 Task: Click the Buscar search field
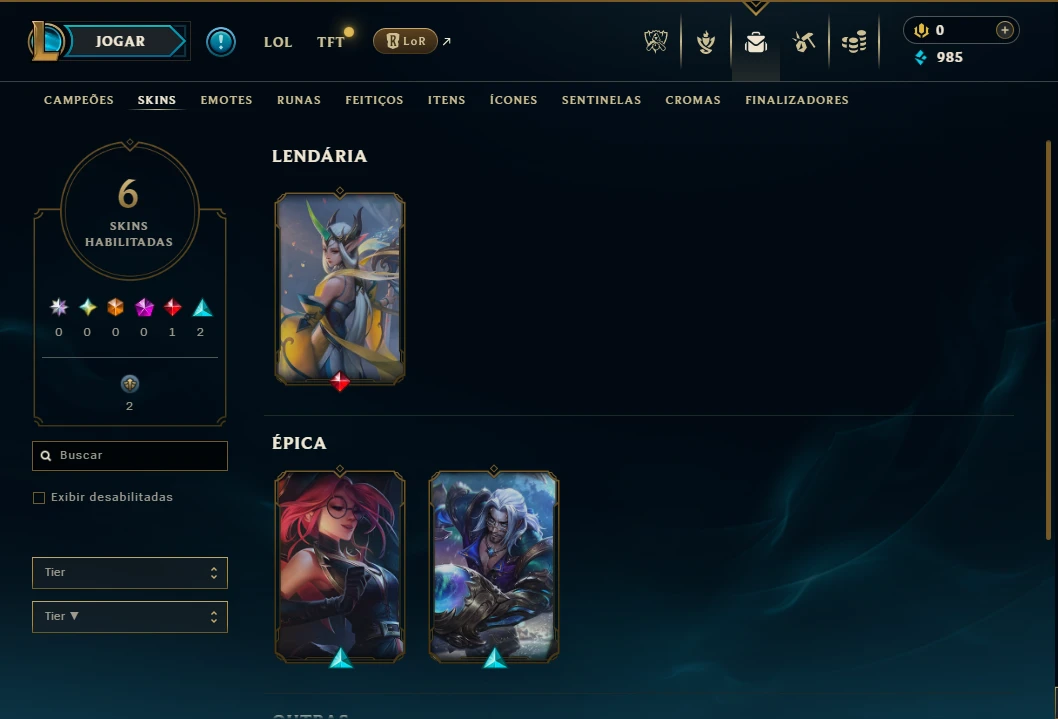(130, 456)
